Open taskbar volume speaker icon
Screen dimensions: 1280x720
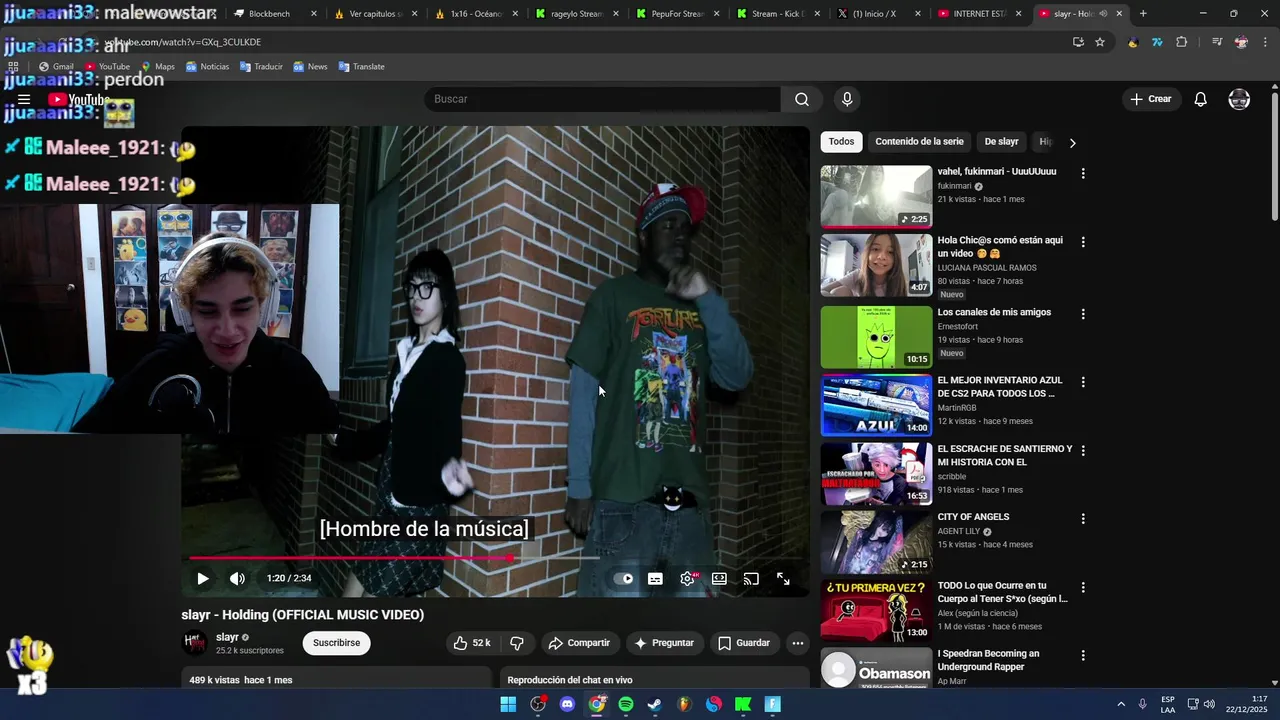click(1209, 704)
